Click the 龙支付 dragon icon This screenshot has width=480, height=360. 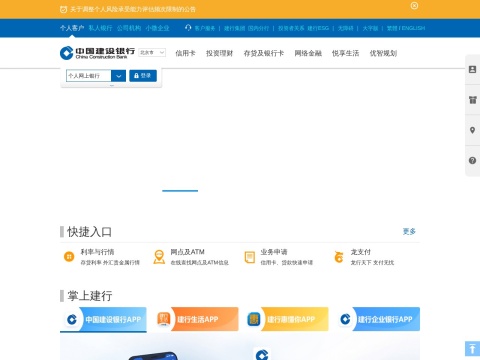[x=339, y=257]
